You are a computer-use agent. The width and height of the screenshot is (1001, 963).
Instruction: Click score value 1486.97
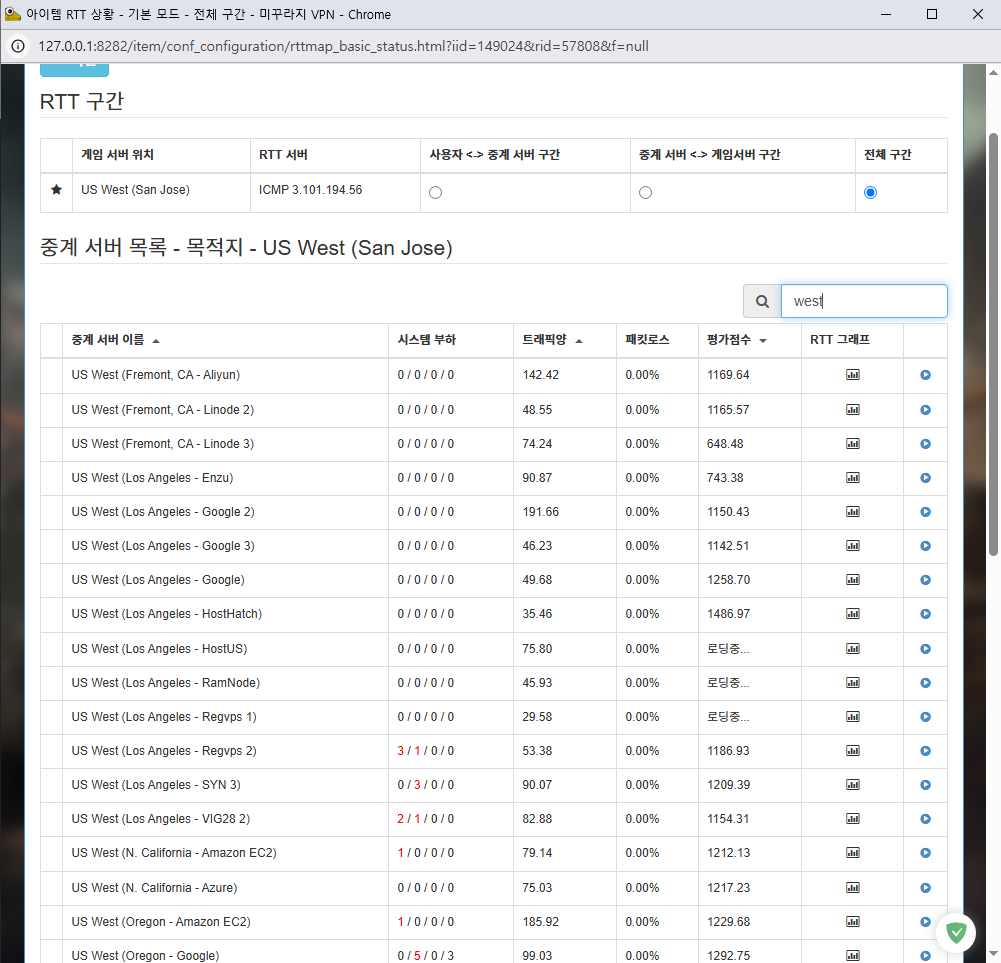tap(728, 614)
